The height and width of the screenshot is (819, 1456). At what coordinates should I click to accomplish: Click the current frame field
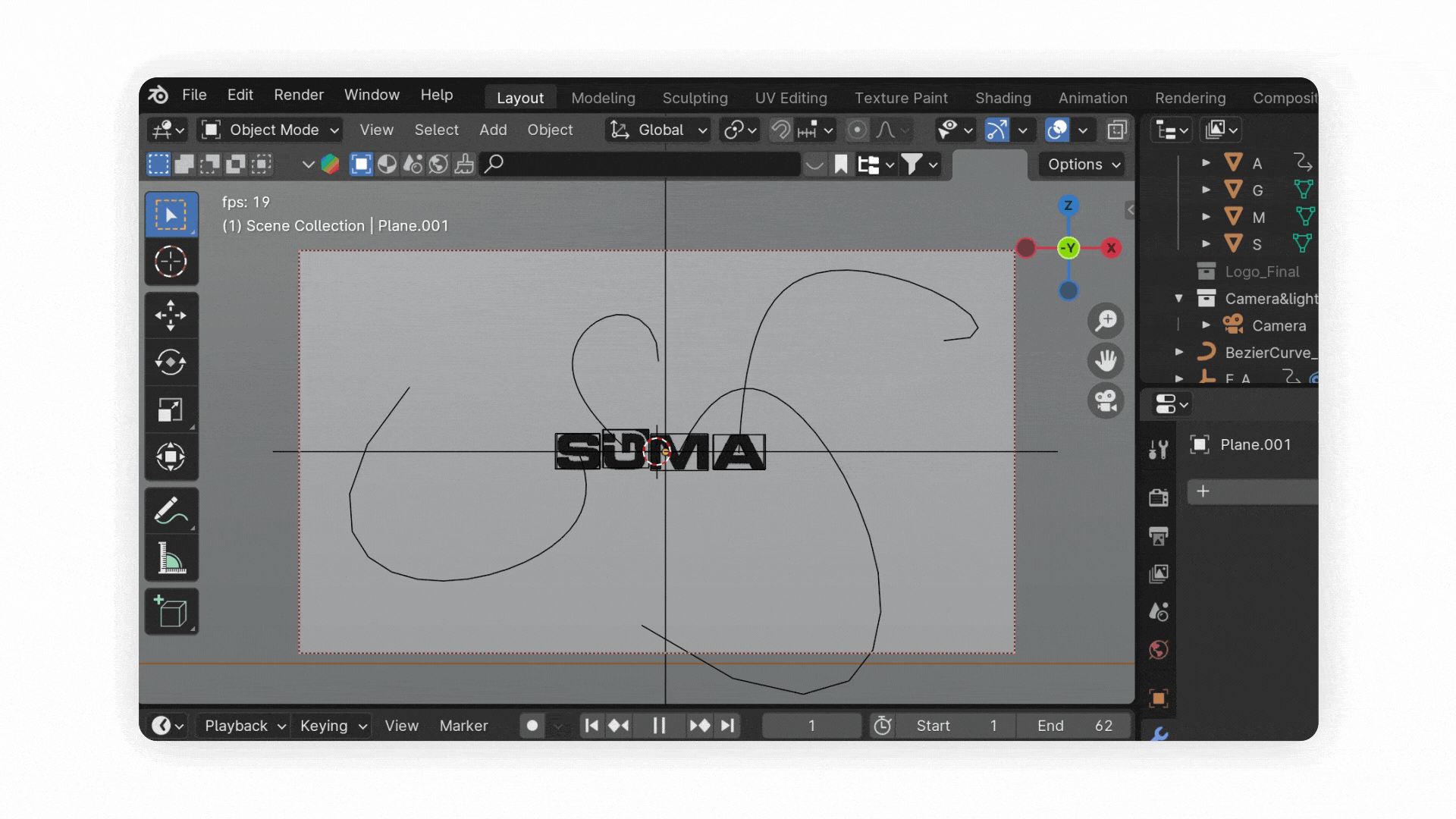(x=811, y=726)
